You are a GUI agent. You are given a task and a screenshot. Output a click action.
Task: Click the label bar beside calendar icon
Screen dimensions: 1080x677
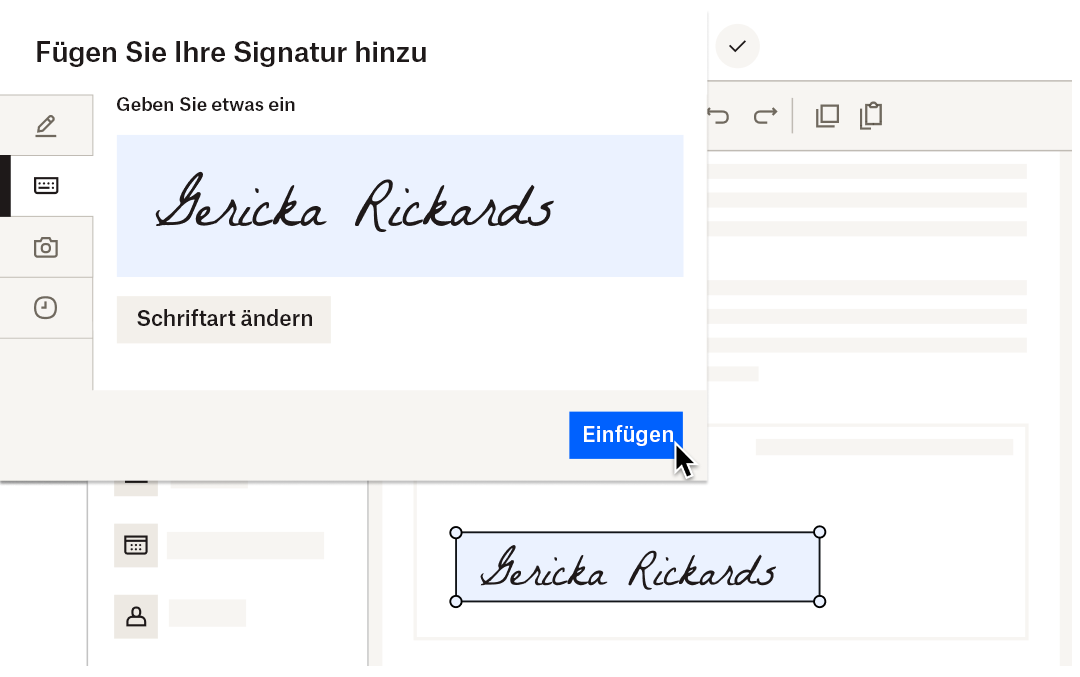point(245,545)
